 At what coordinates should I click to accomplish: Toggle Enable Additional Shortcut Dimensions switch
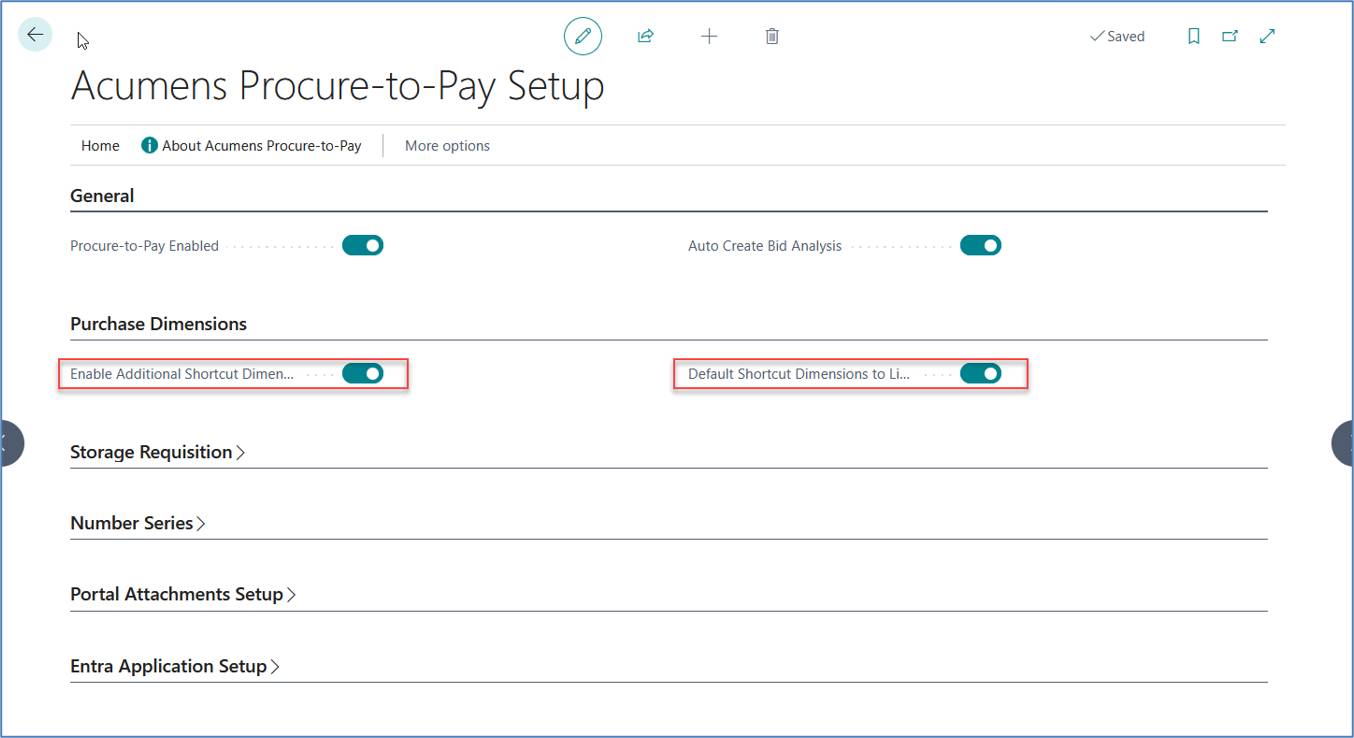pyautogui.click(x=363, y=373)
